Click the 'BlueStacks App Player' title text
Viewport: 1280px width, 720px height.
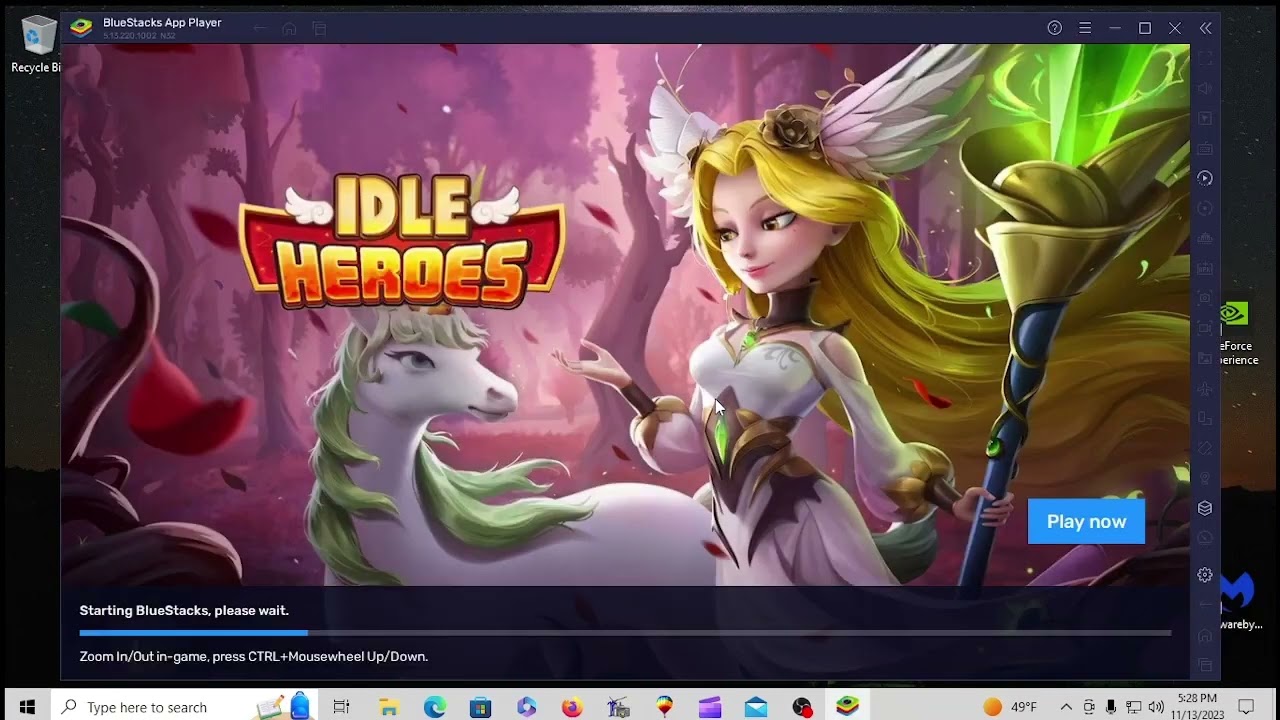tap(162, 22)
